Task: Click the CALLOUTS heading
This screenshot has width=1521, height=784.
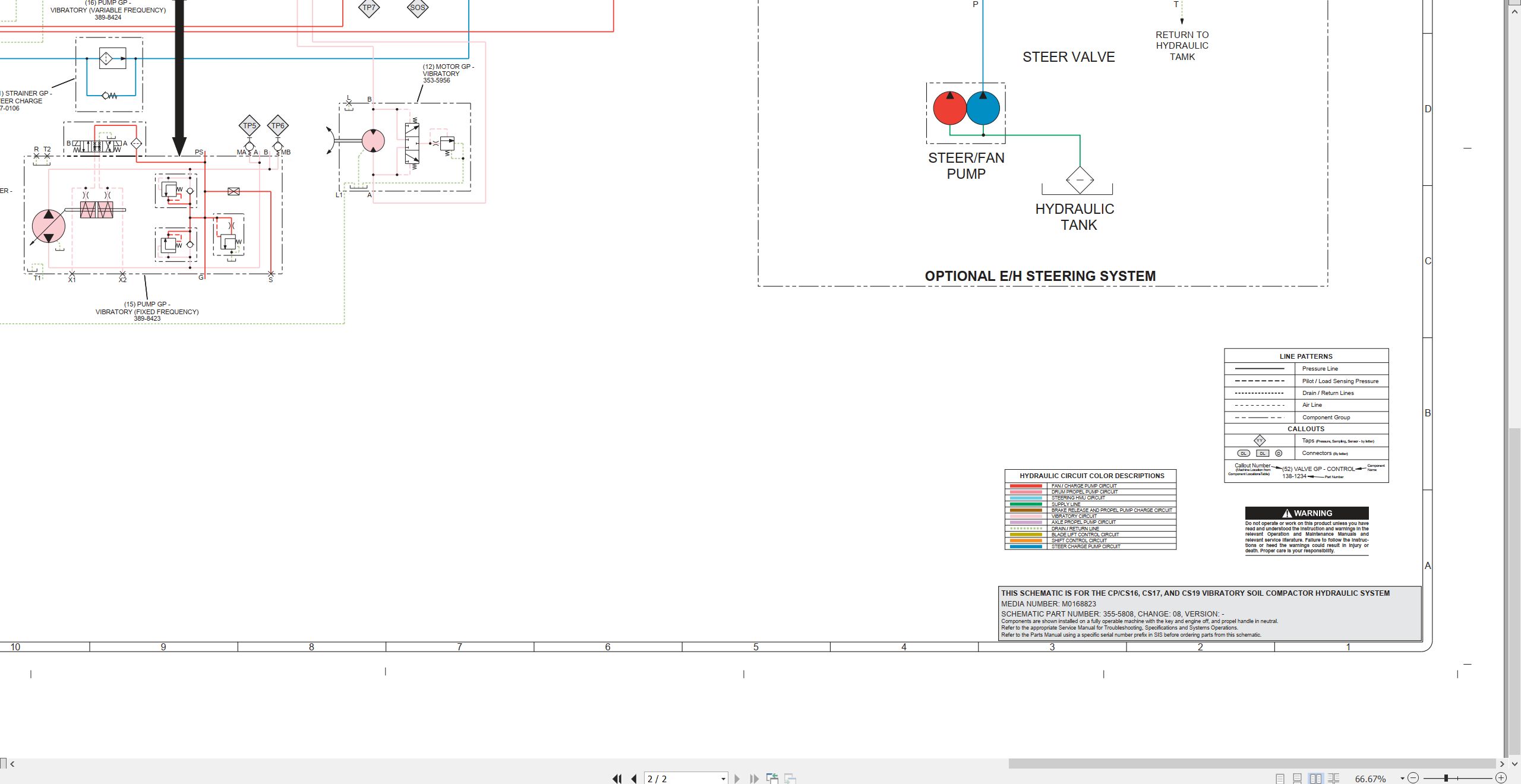Action: [x=1306, y=429]
